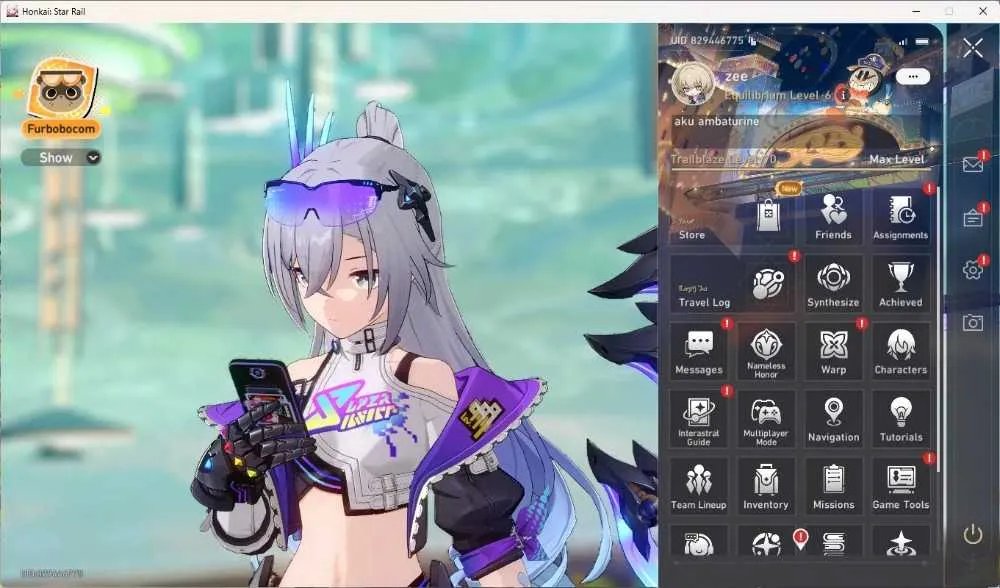Expand the Show dropdown
The height and width of the screenshot is (588, 1000).
pos(61,158)
